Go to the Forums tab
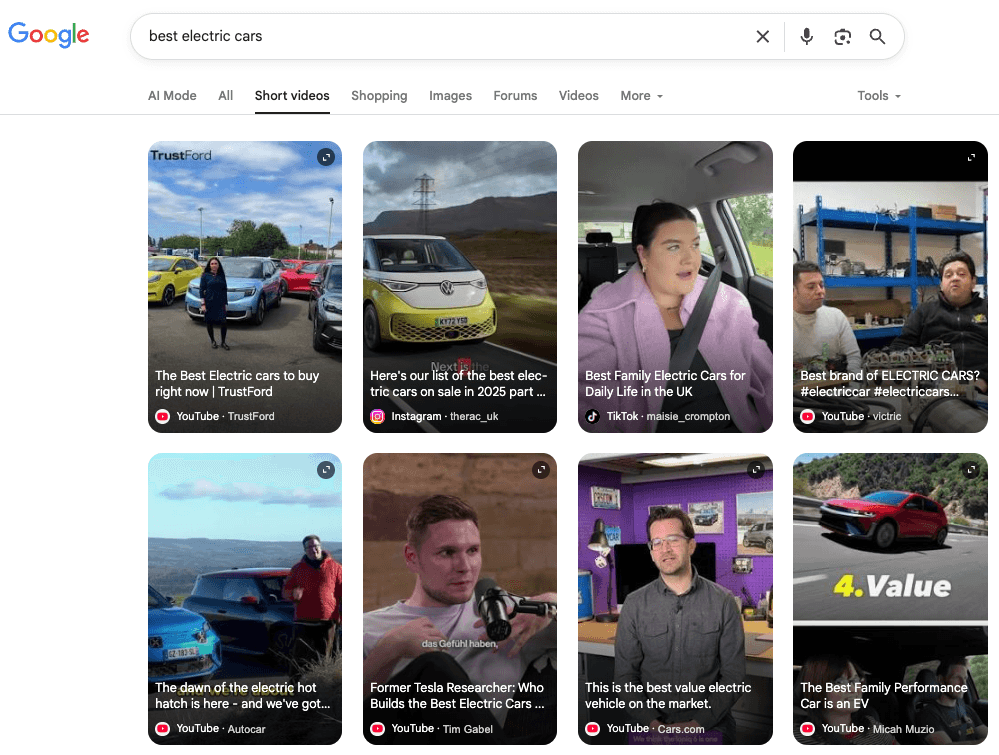The height and width of the screenshot is (755, 999). (x=515, y=96)
